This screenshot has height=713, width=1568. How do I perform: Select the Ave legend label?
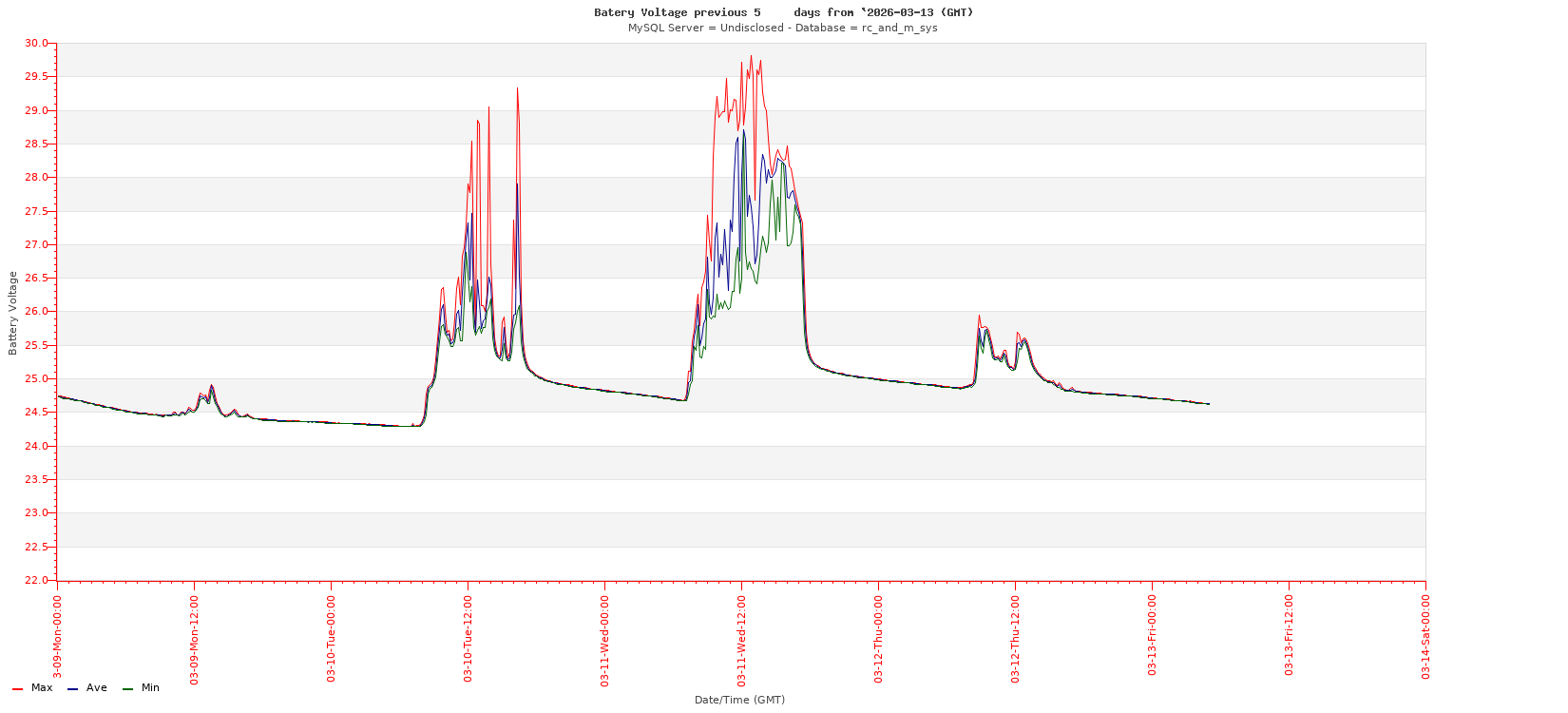click(x=97, y=687)
